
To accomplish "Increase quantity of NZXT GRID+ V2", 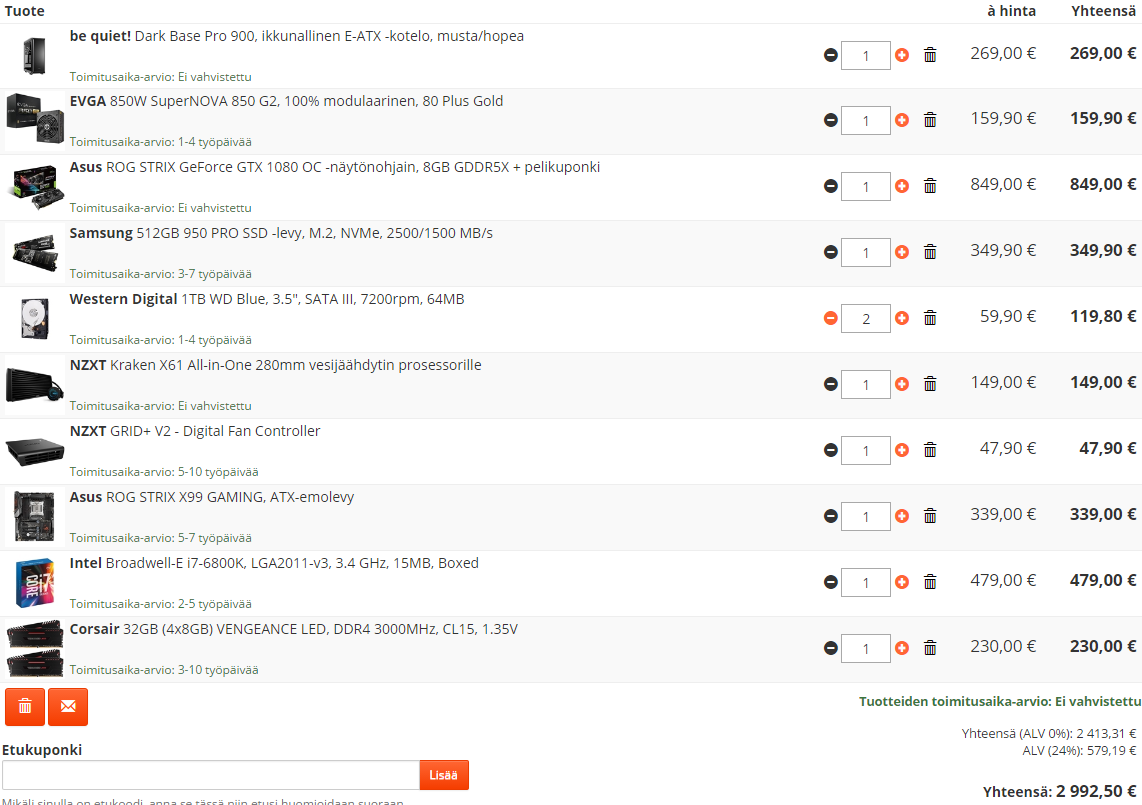I will click(902, 450).
